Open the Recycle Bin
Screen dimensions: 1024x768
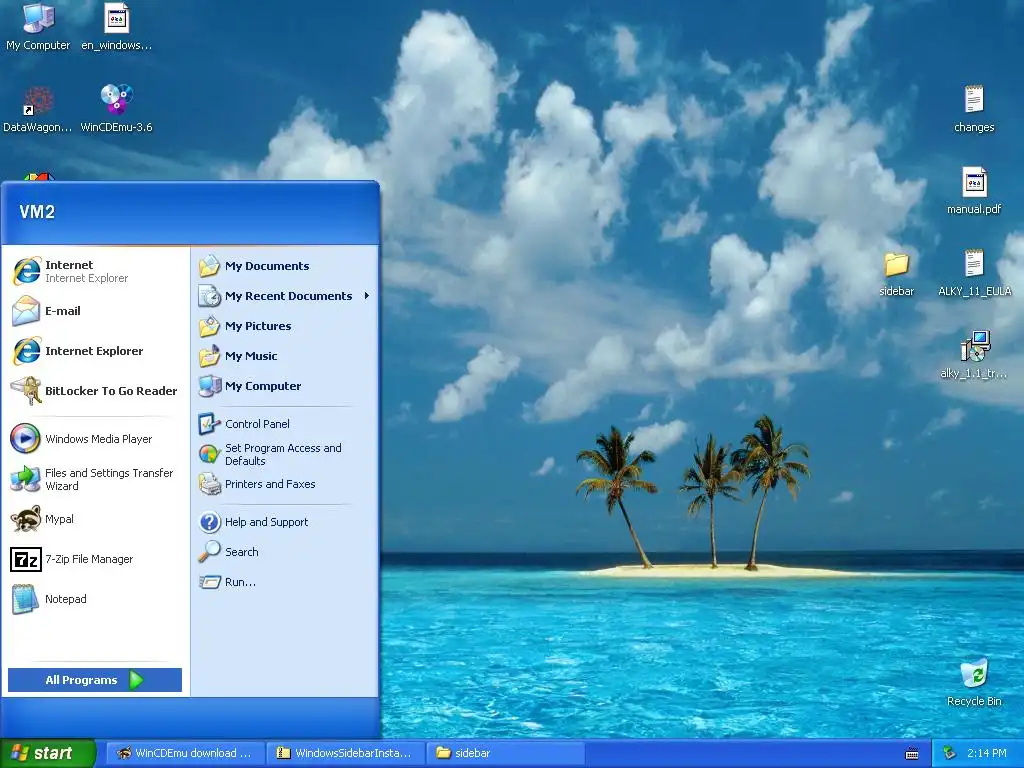[974, 683]
